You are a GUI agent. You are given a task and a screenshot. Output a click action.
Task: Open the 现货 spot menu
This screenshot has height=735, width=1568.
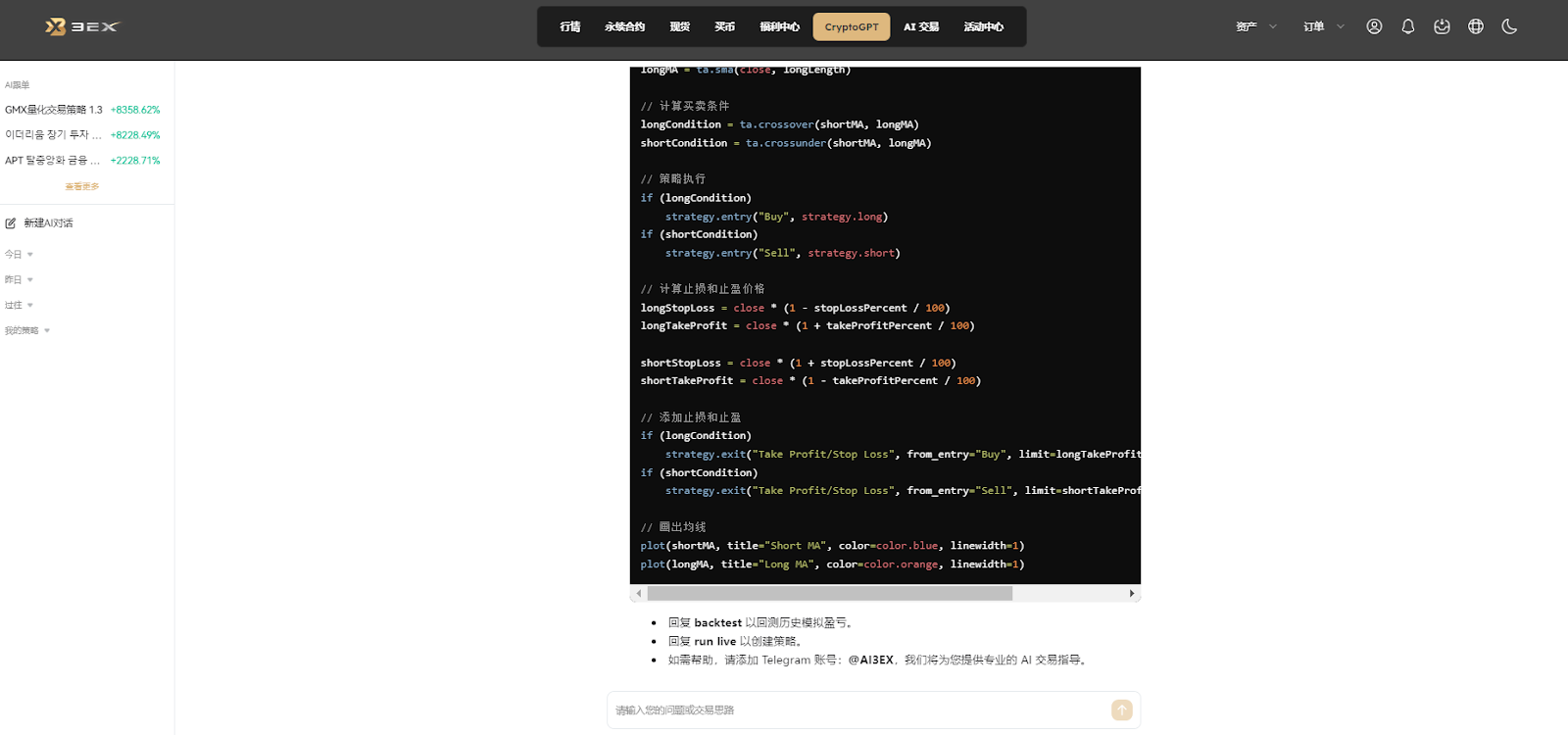click(x=679, y=26)
